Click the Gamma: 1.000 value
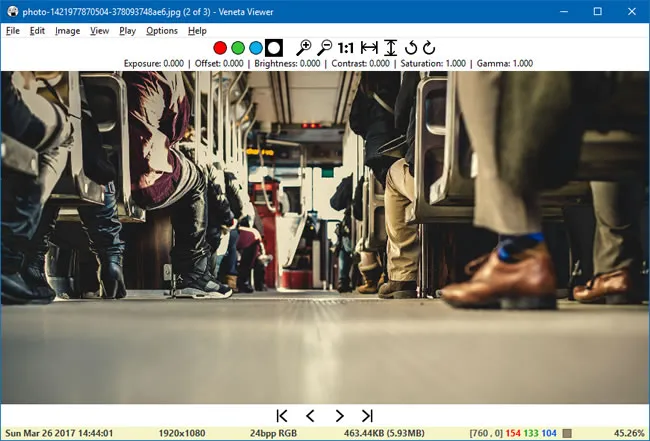 pyautogui.click(x=505, y=63)
